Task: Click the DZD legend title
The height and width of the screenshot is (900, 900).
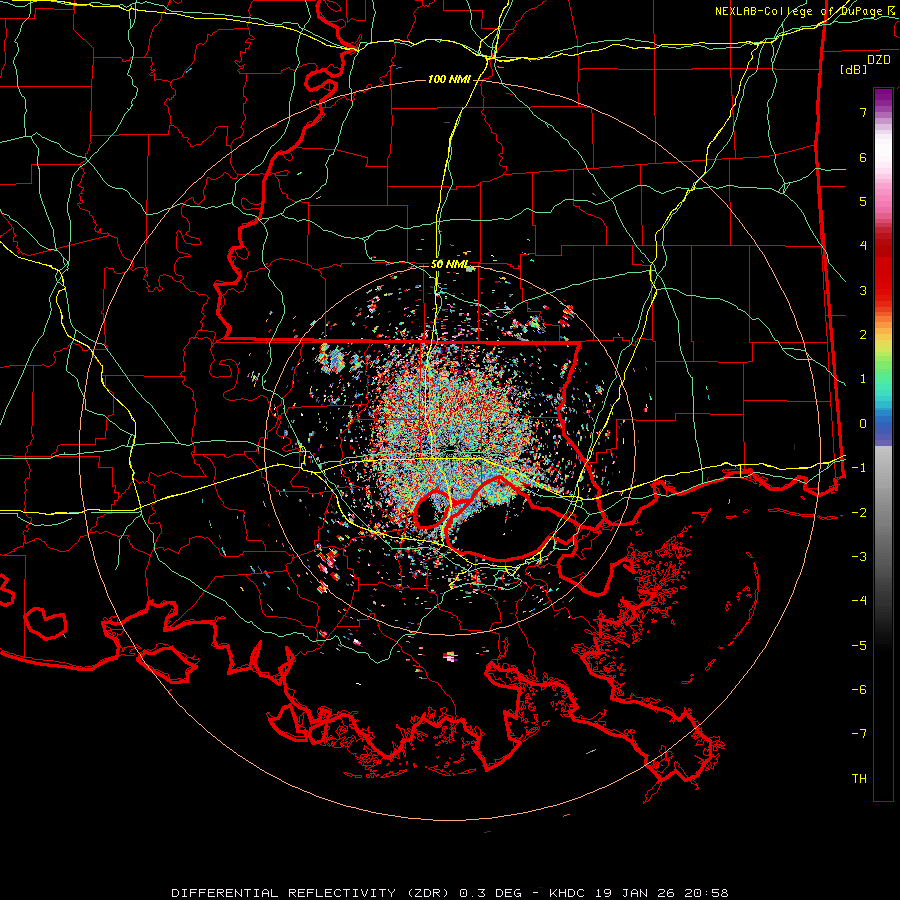Action: (x=879, y=60)
